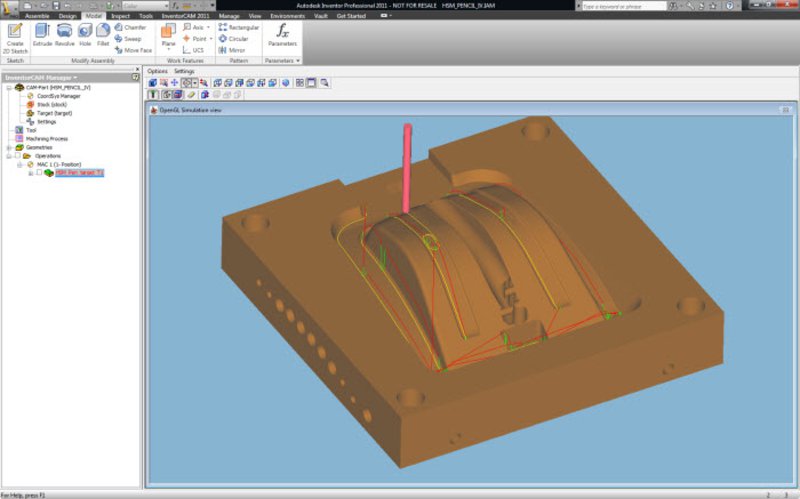Click the Chamfer tool
This screenshot has height=499, width=800.
(x=130, y=27)
